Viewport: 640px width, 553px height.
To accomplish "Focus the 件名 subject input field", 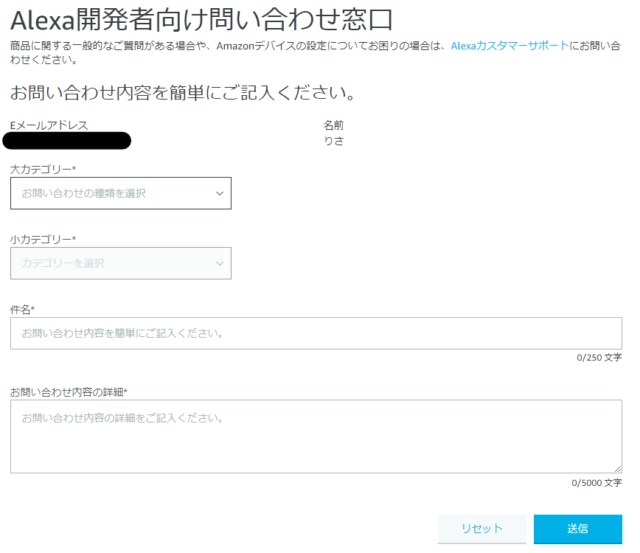I will tap(316, 333).
